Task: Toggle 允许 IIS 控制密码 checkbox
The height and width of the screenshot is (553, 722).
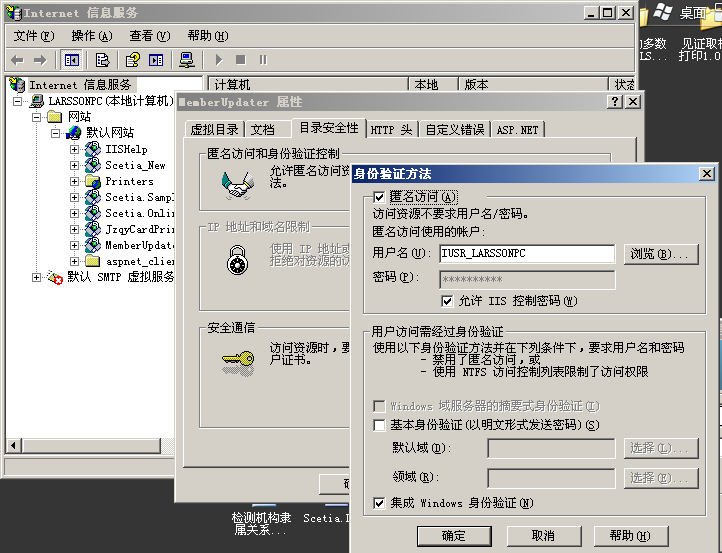Action: coord(447,301)
